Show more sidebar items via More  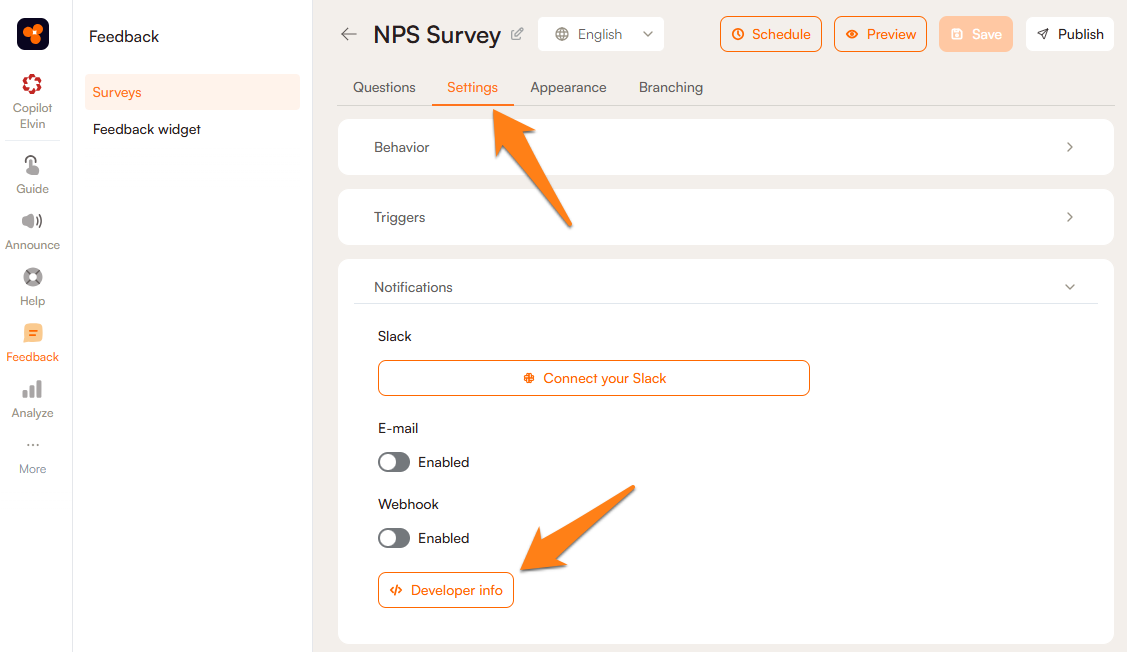tap(33, 454)
